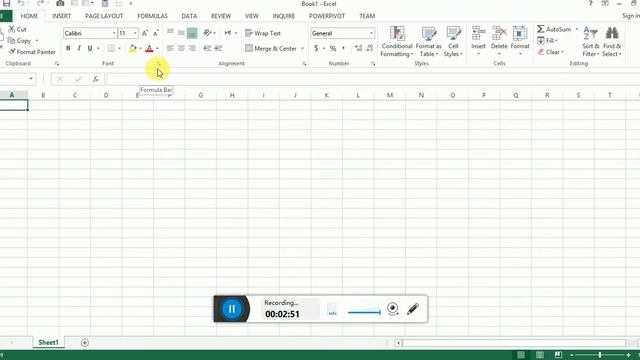Increase font size button
The height and width of the screenshot is (360, 640).
pyautogui.click(x=144, y=33)
